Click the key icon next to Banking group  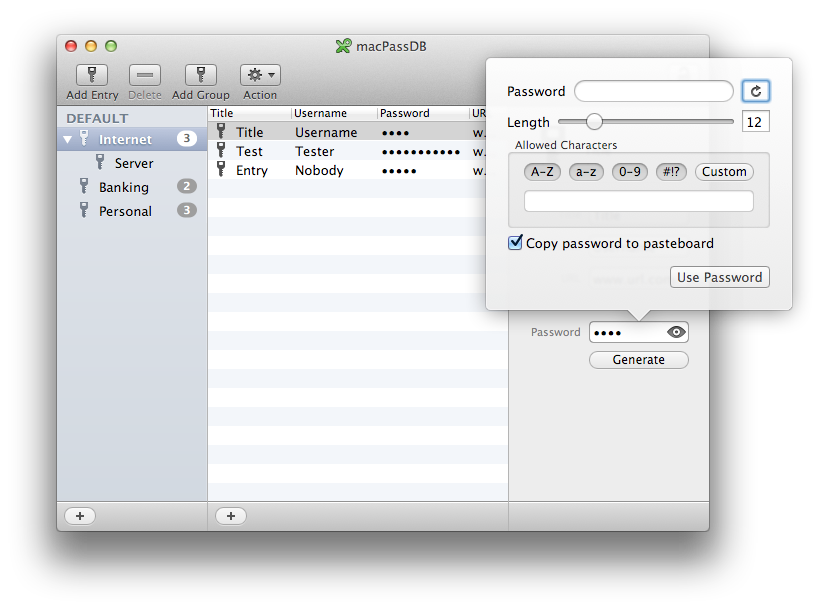[84, 187]
